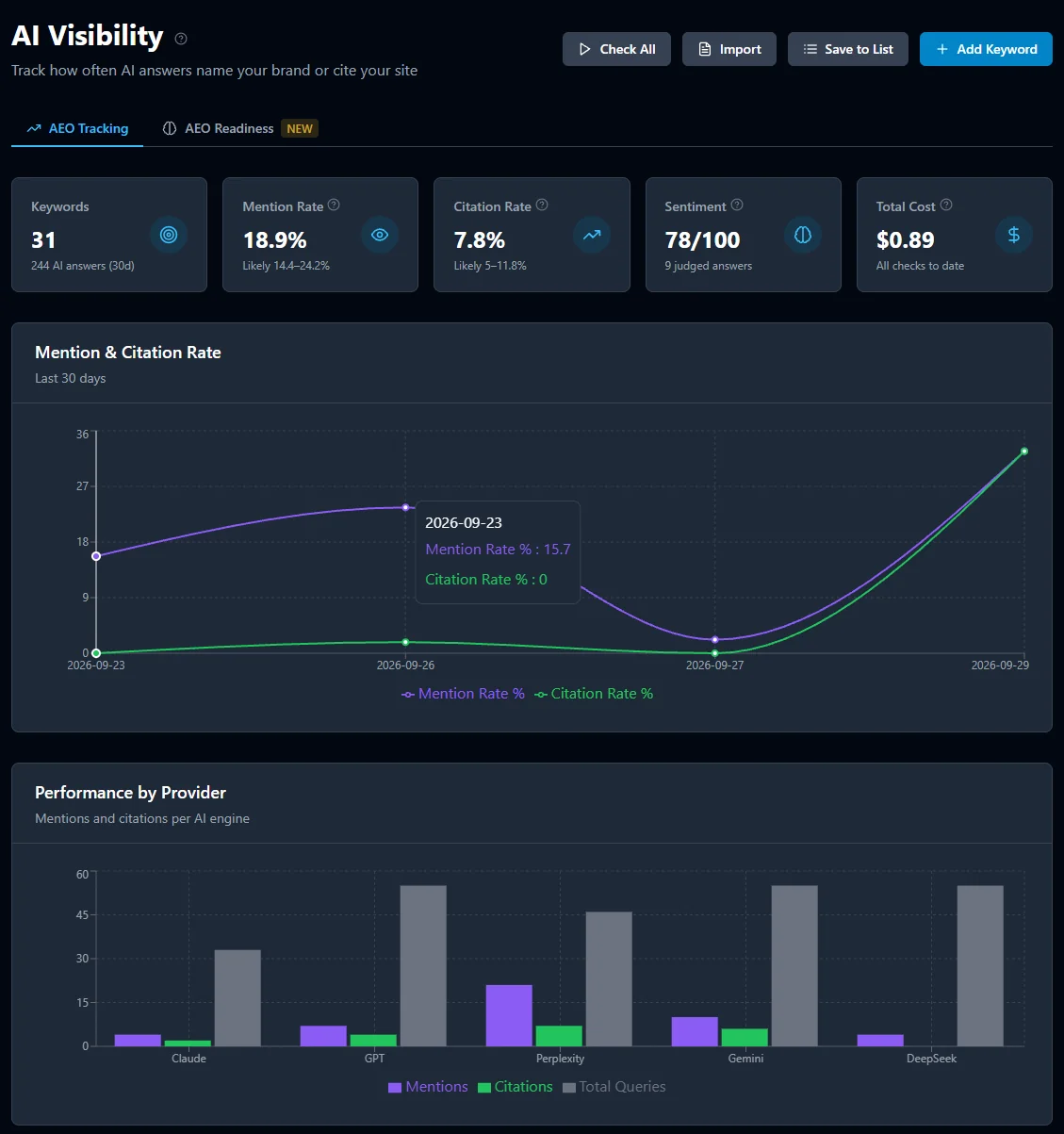Click the 2026-09-26 citation rate data point

(406, 643)
